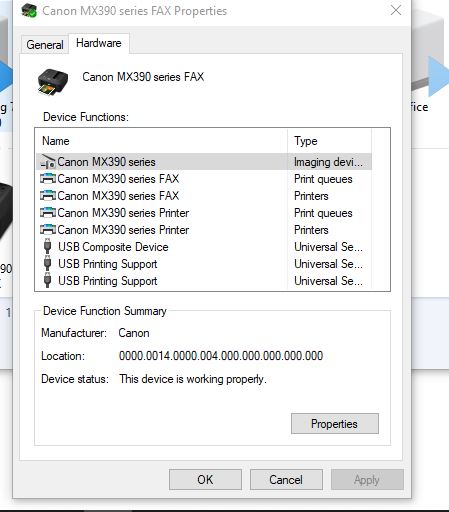Click the 'Canon MX390 series FAX' heading text
Screen dimensions: 449x512
pyautogui.click(x=143, y=77)
